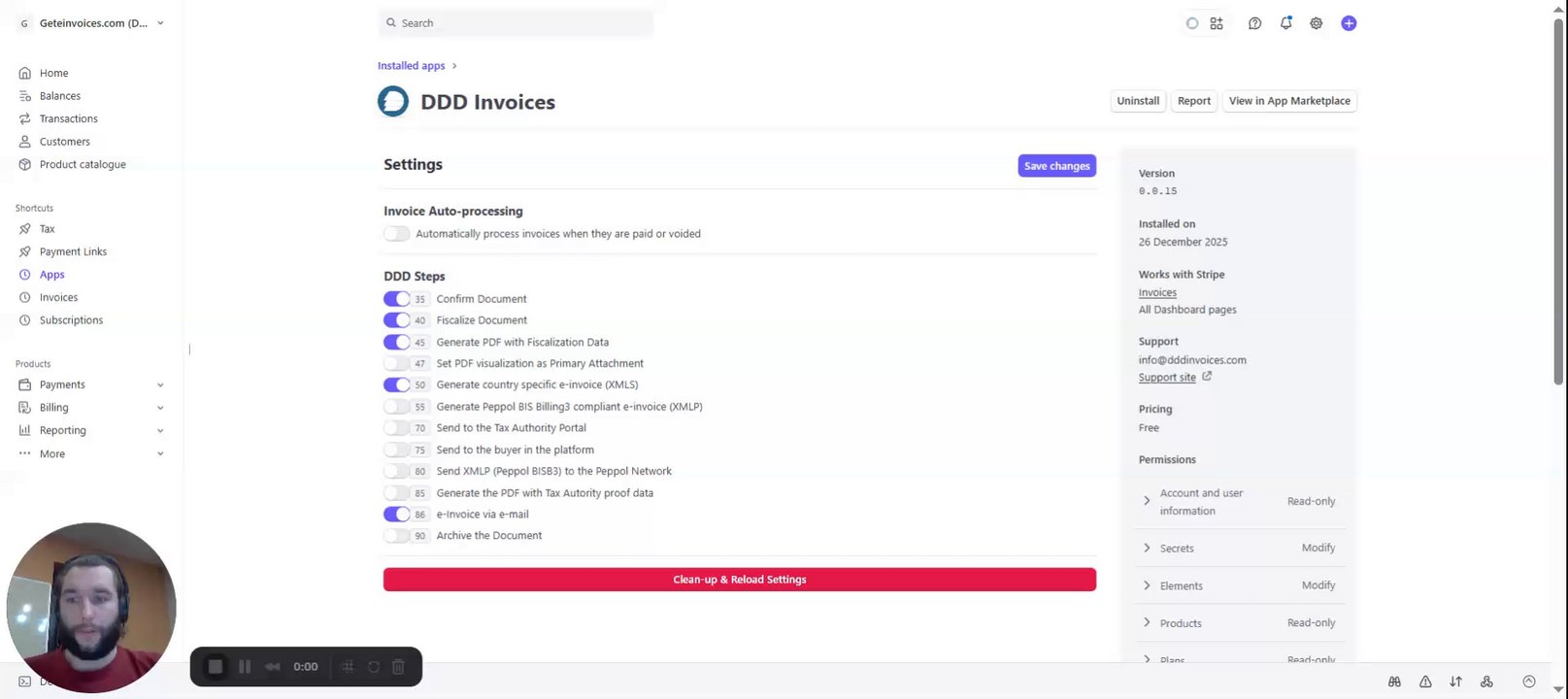
Task: Go to Customers in the sidebar
Action: coord(64,142)
